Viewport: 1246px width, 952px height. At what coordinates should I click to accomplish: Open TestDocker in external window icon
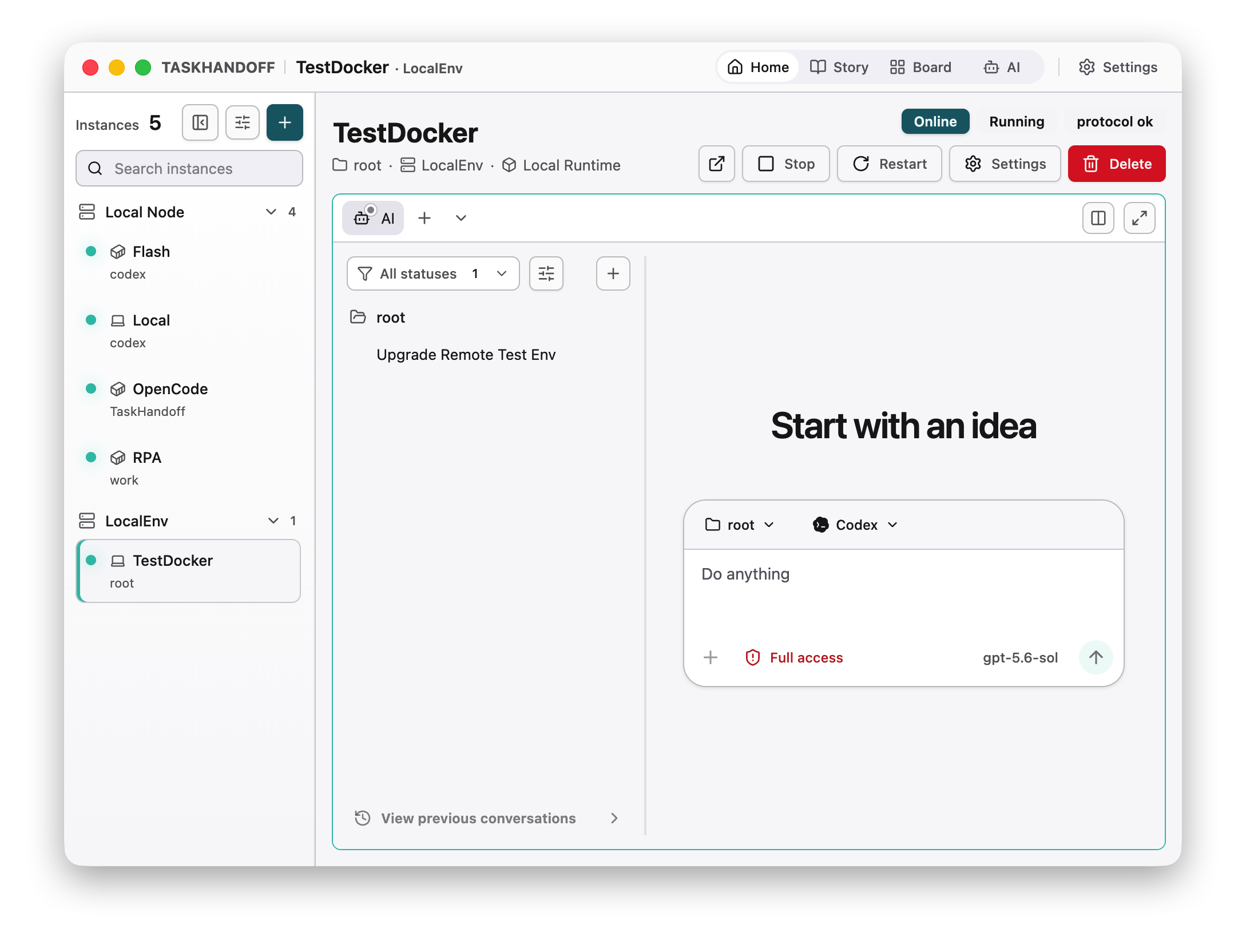pos(716,164)
